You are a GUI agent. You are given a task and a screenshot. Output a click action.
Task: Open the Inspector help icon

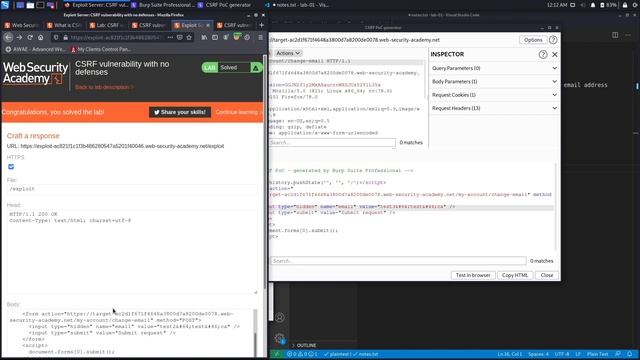coord(543,54)
